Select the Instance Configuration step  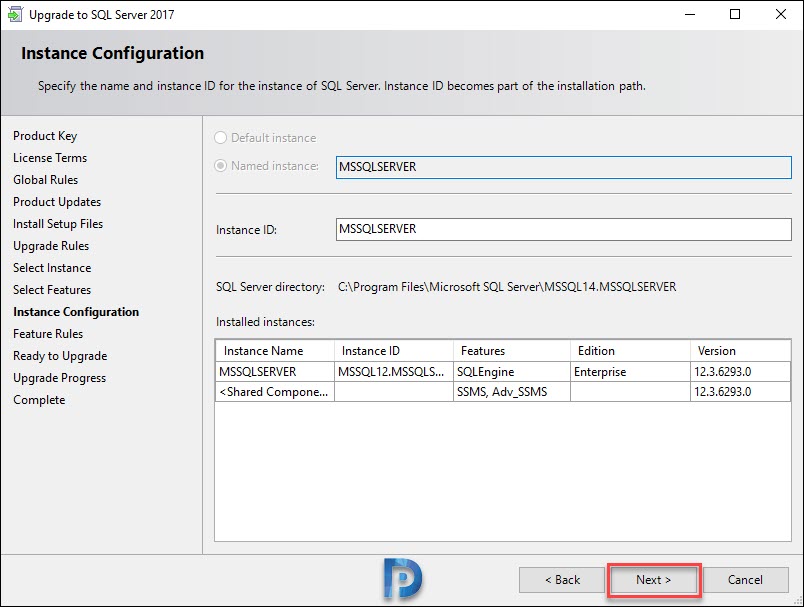click(x=76, y=312)
